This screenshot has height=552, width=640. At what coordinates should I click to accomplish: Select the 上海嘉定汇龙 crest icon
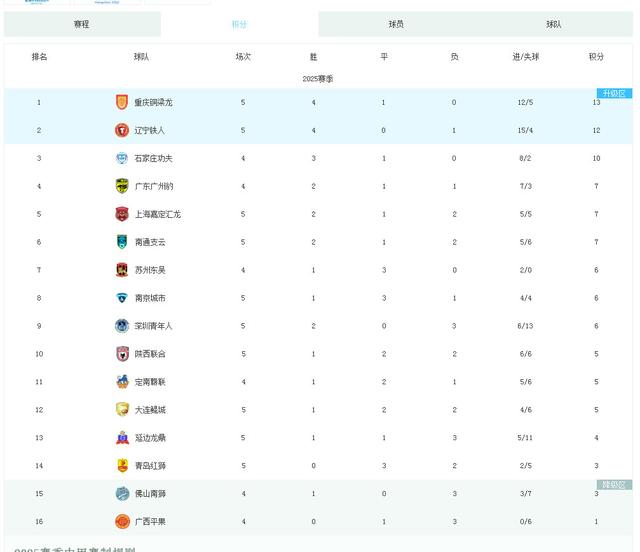point(122,214)
